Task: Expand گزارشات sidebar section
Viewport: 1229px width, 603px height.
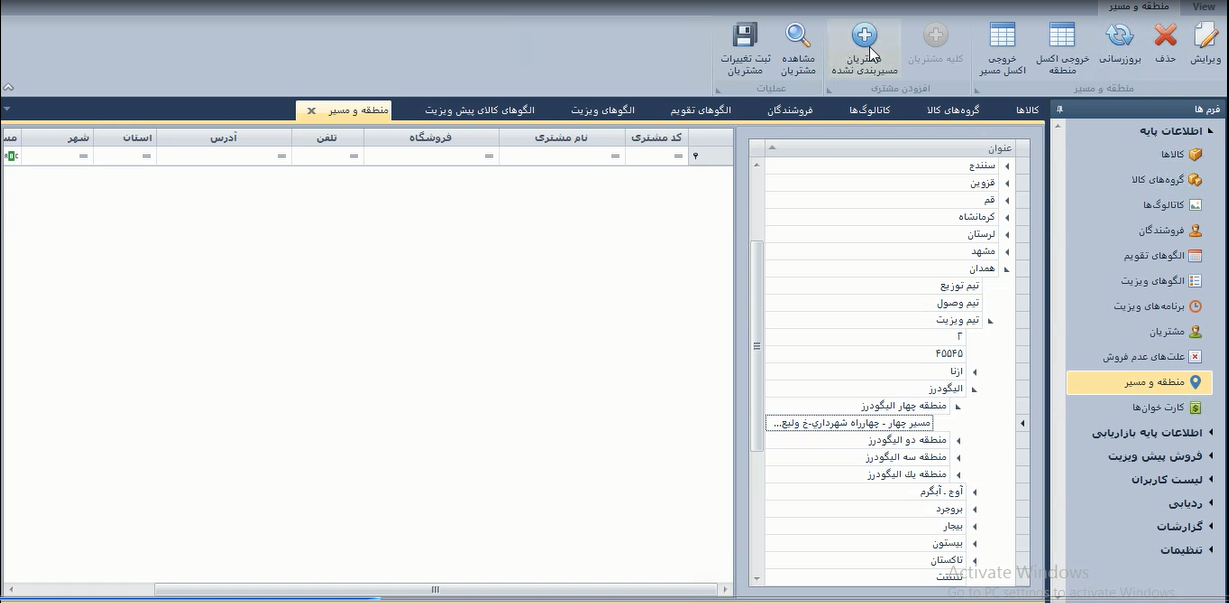Action: (x=1212, y=527)
